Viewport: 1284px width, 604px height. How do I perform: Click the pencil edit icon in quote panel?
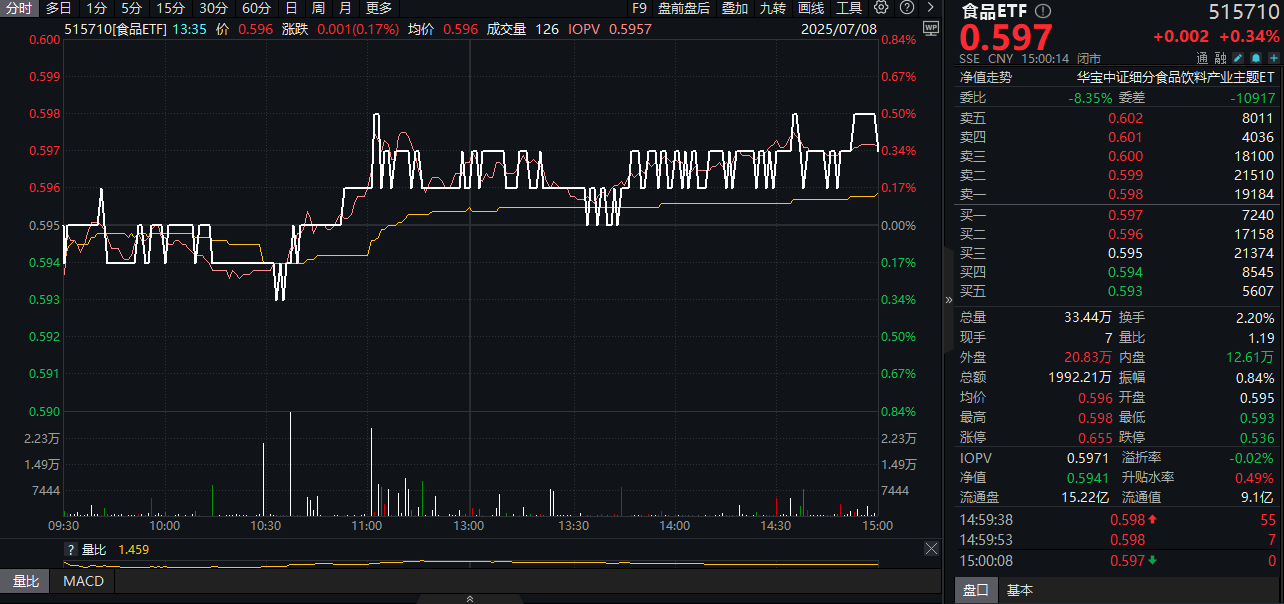point(1237,57)
